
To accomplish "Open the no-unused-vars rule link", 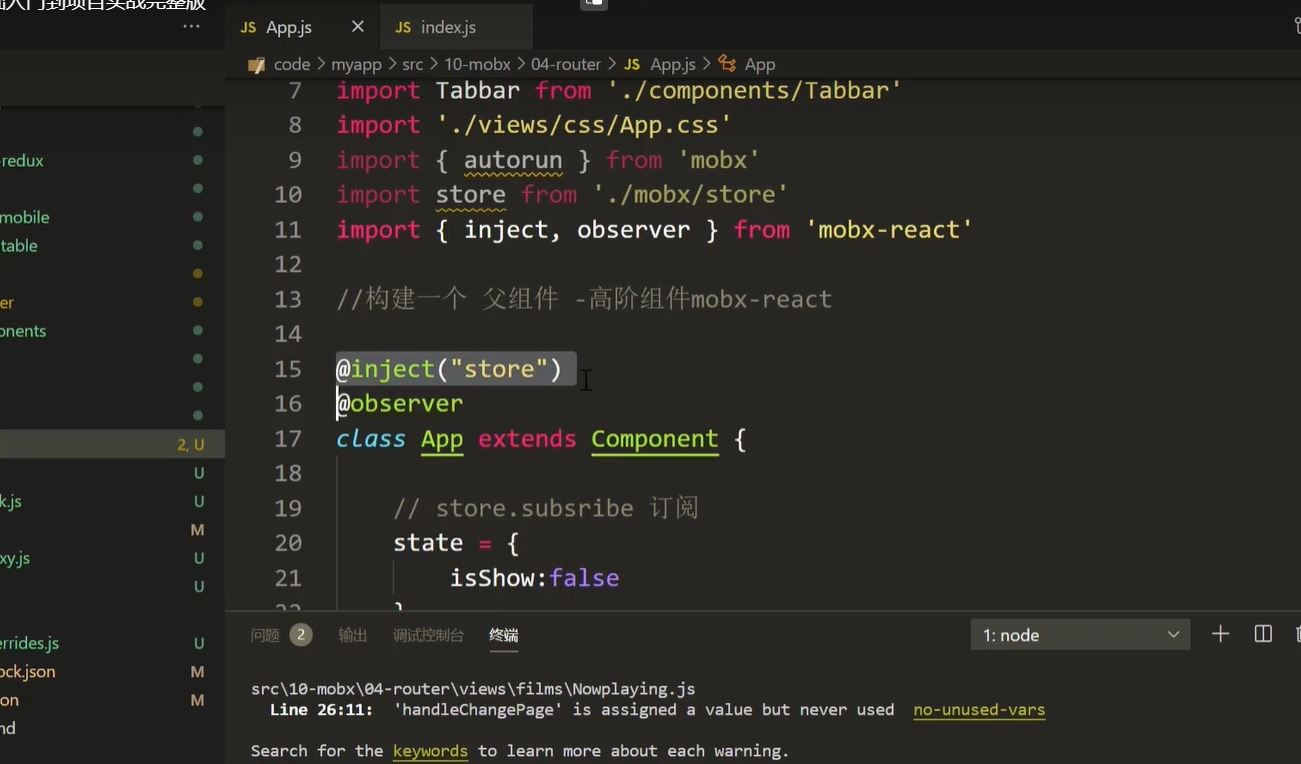I will [978, 710].
